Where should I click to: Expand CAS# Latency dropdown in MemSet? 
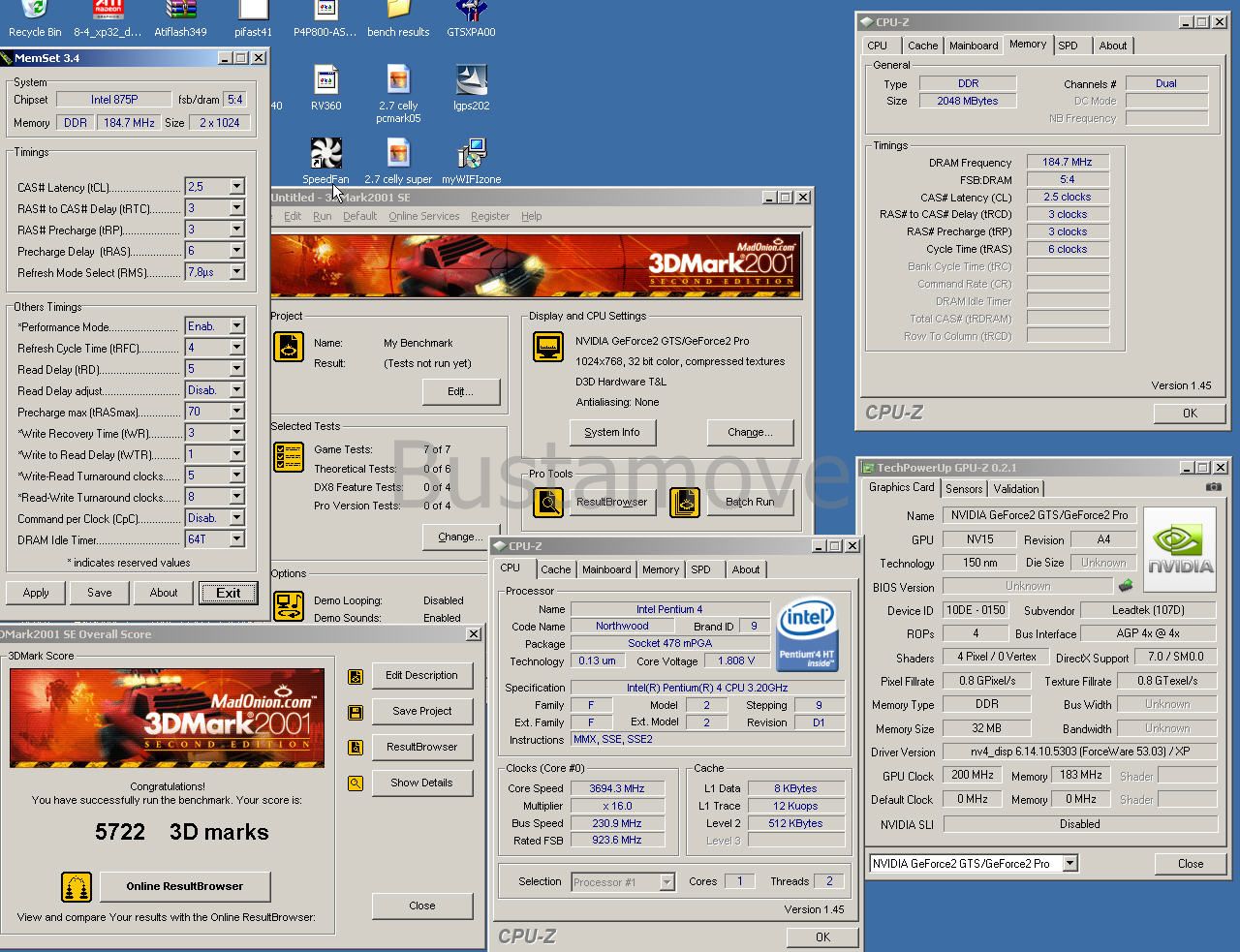tap(236, 186)
